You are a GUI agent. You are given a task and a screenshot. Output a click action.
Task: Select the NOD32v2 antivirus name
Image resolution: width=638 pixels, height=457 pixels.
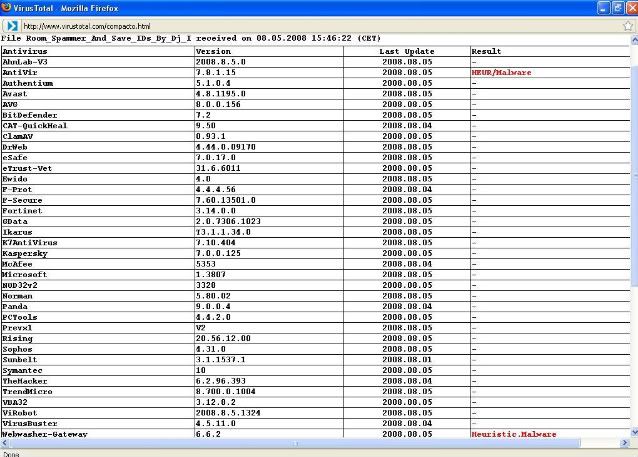[x=20, y=285]
